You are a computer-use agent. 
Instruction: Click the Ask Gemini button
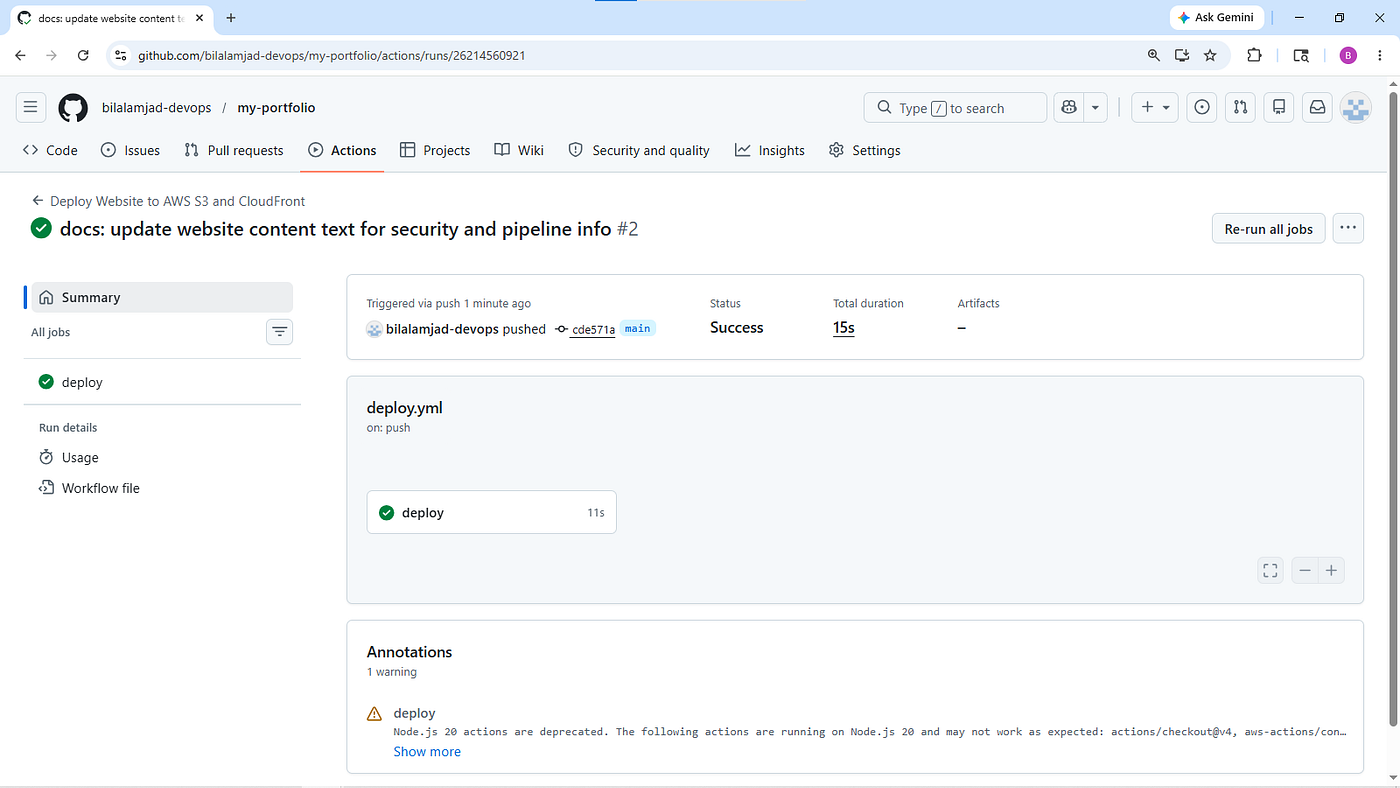tap(1216, 18)
